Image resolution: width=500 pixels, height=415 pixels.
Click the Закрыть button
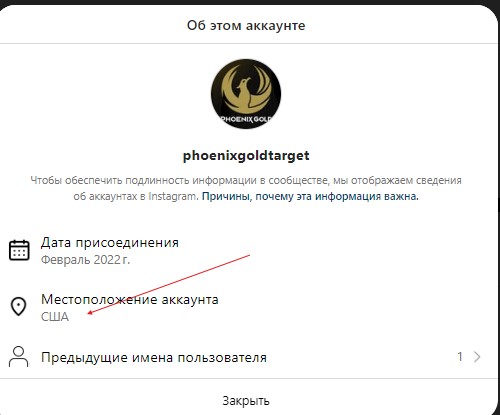(x=246, y=401)
